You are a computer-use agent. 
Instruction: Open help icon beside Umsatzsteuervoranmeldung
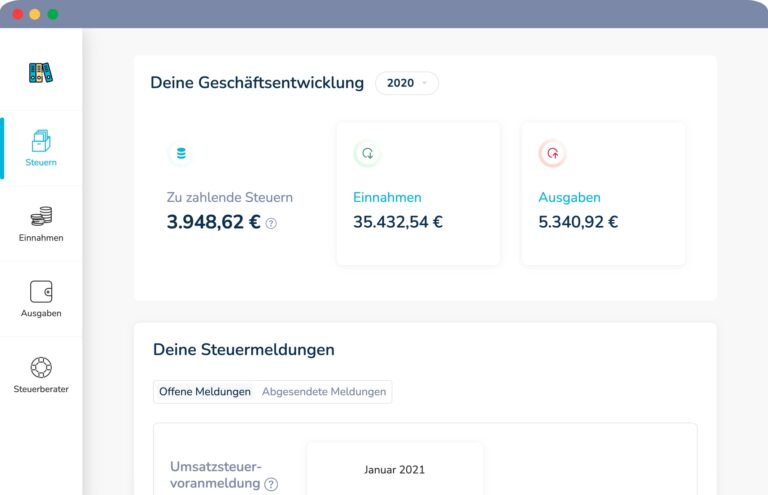pyautogui.click(x=271, y=485)
